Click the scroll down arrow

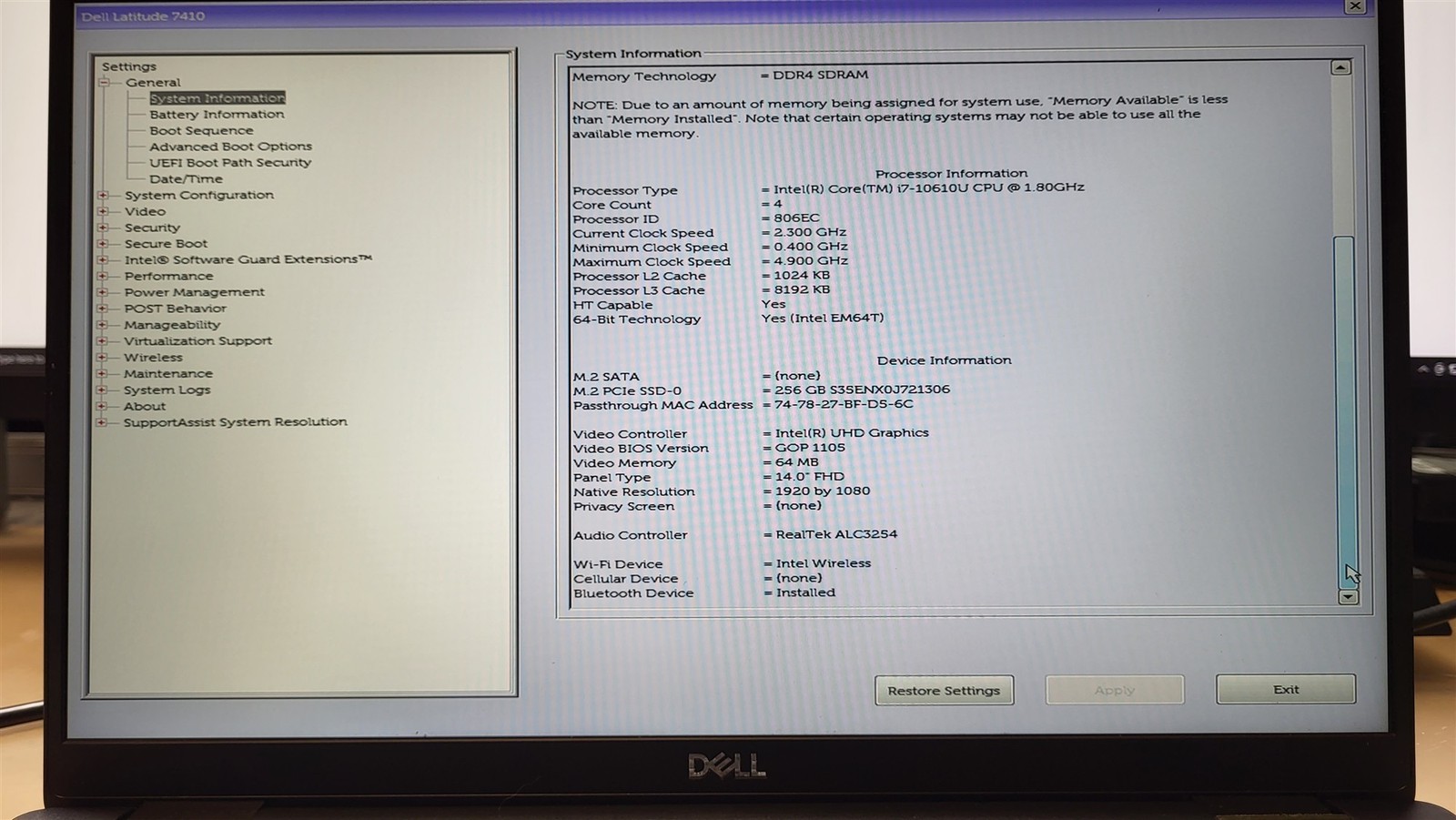1349,597
